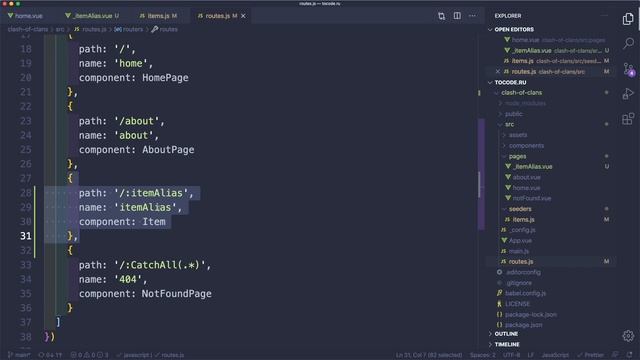Click 'NotFoundPage' text on line 35
The width and height of the screenshot is (640, 360).
click(176, 294)
